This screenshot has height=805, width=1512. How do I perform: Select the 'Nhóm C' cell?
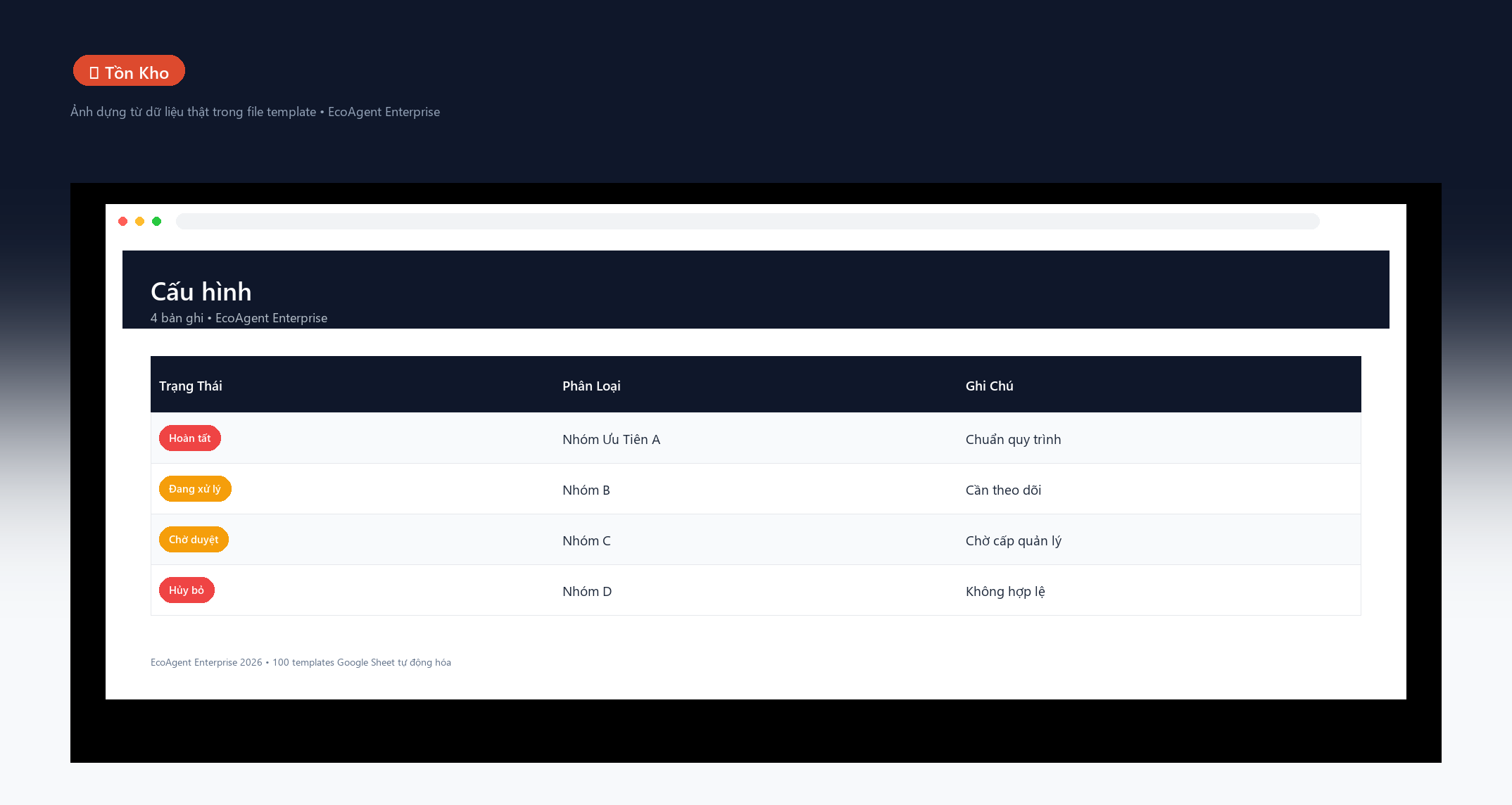586,541
